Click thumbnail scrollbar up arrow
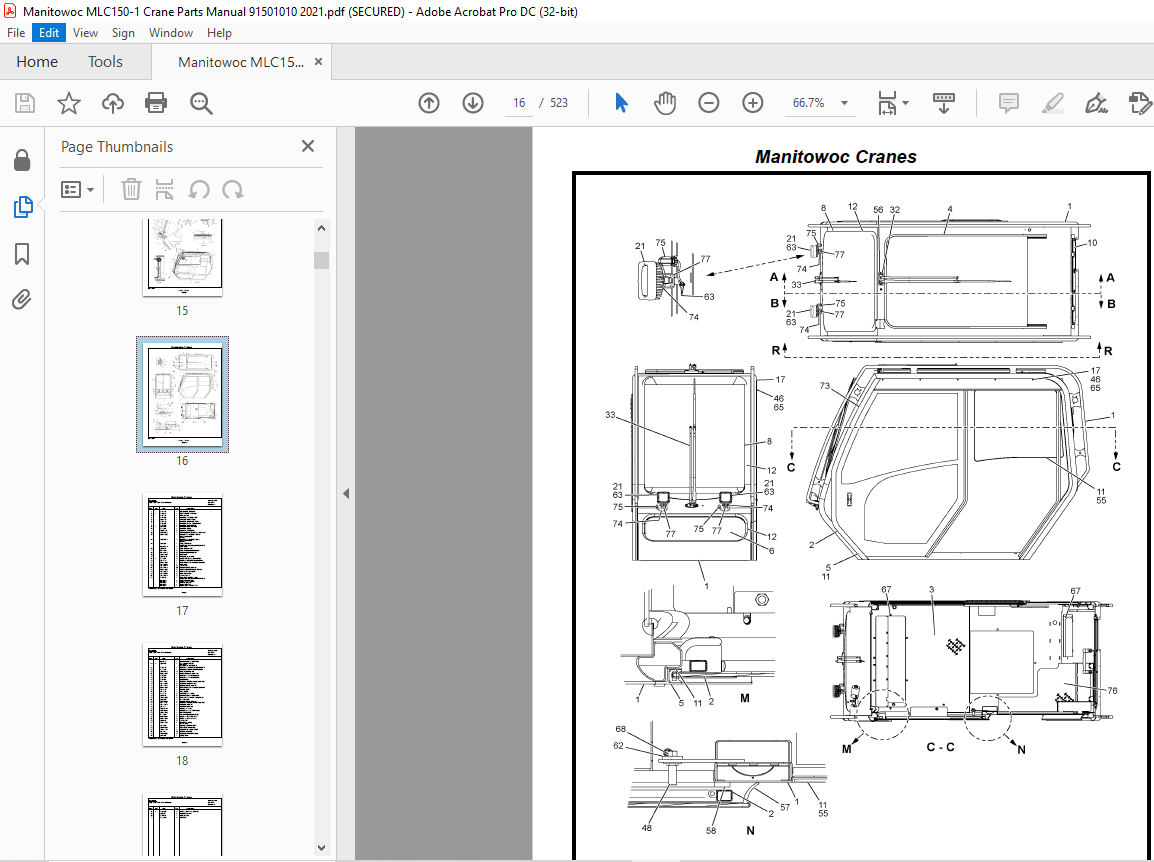This screenshot has width=1154, height=862. 321,228
